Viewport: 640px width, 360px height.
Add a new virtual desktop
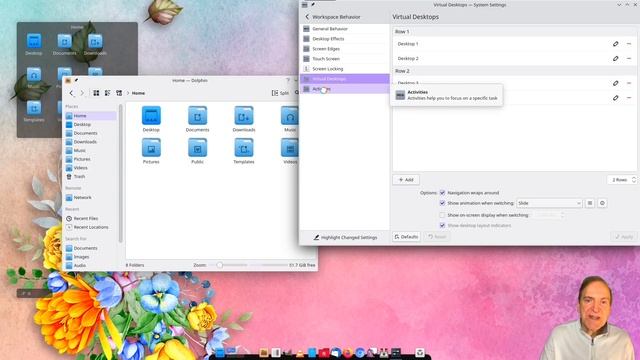[x=406, y=180]
